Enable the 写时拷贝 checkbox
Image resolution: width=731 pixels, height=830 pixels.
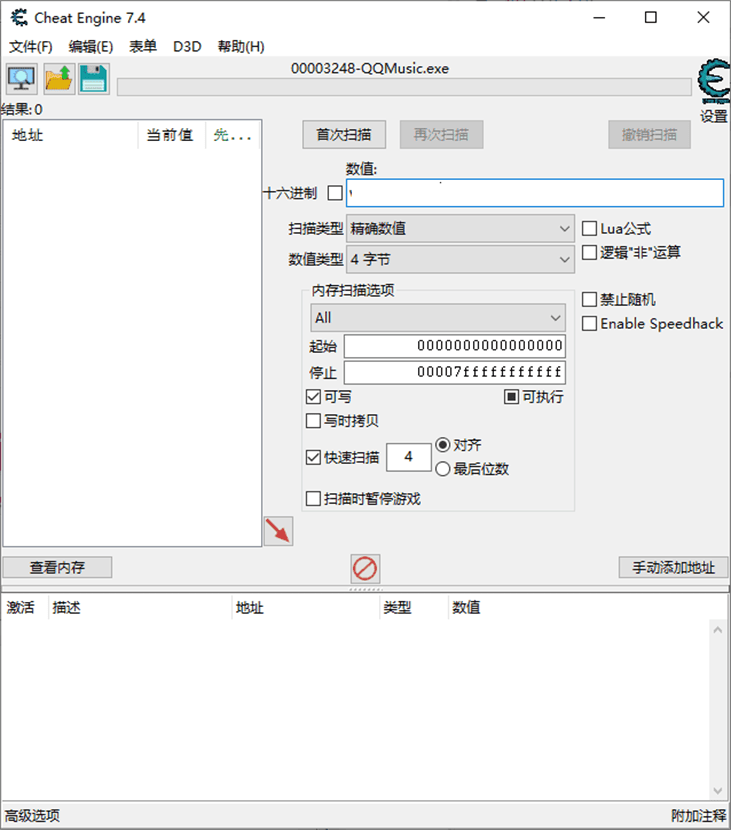coord(313,421)
